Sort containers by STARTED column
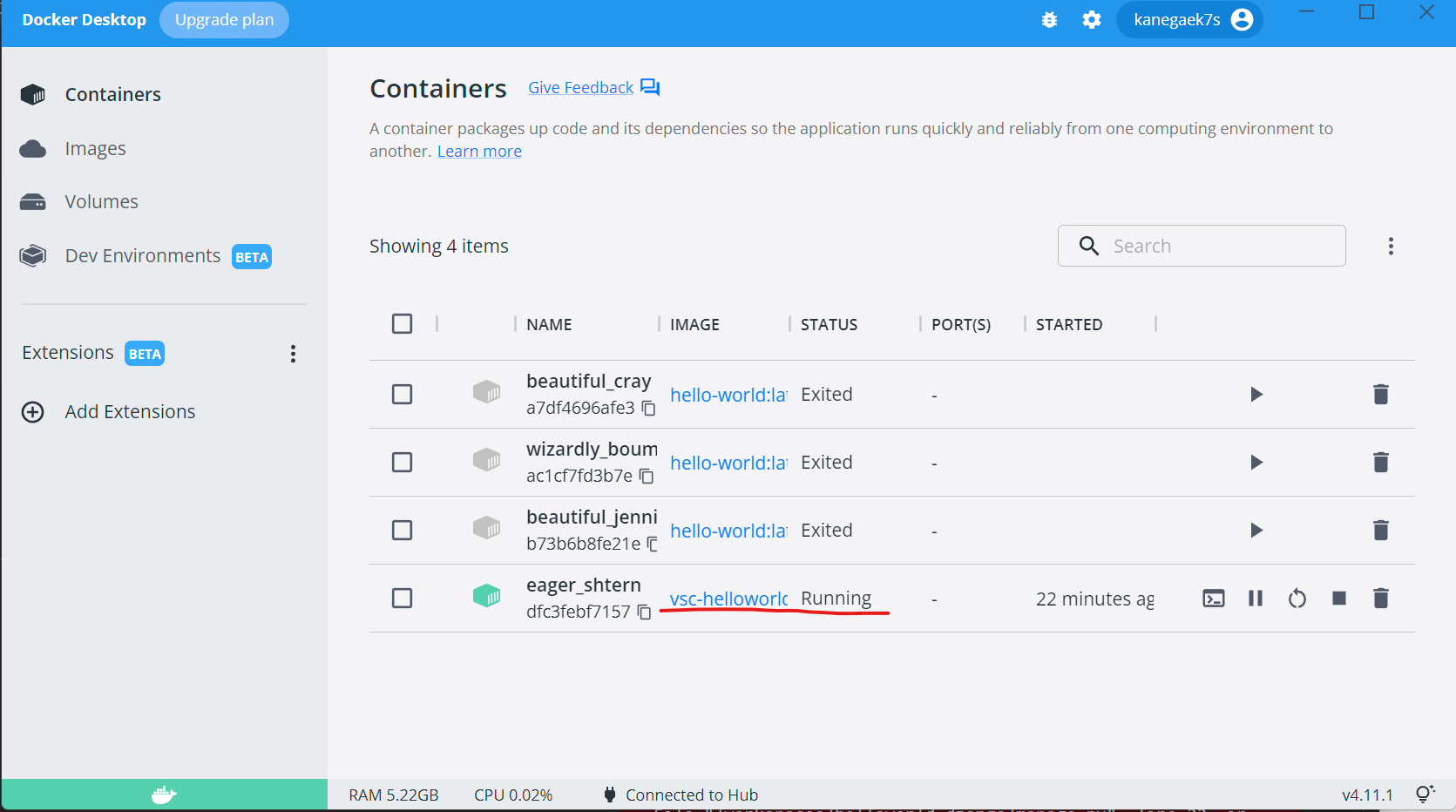This screenshot has height=812, width=1456. (x=1069, y=325)
